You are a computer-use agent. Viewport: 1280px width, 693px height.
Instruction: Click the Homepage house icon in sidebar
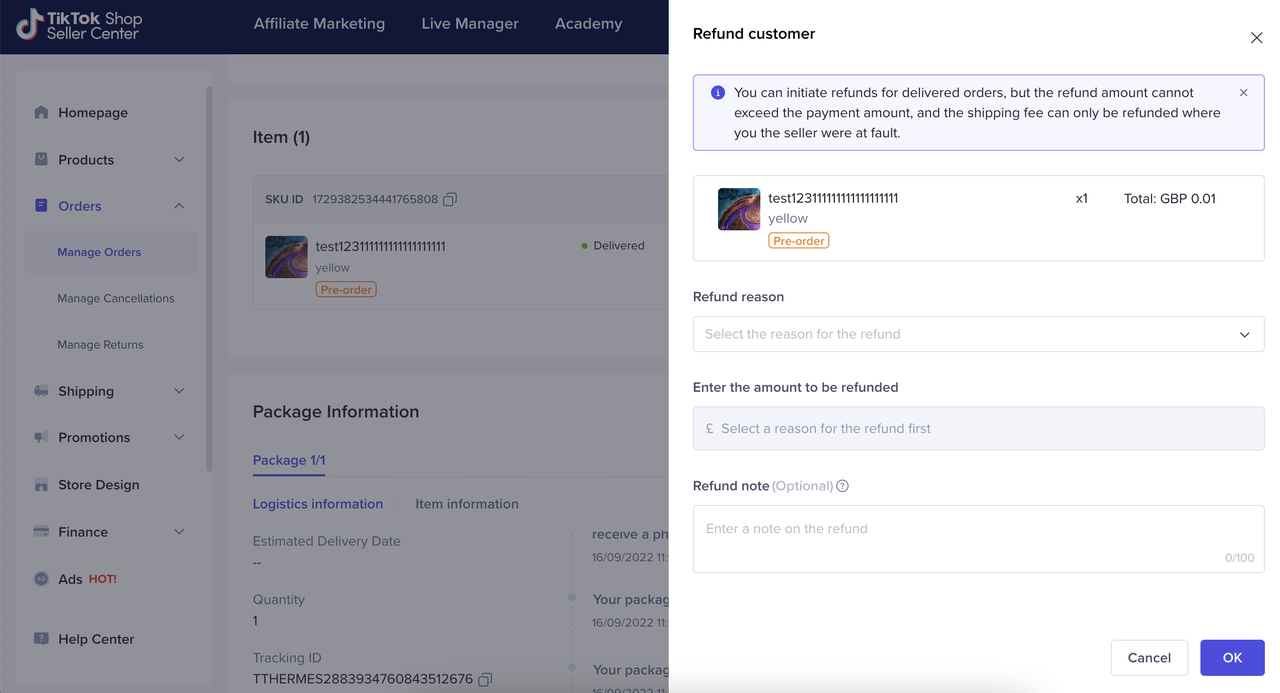pyautogui.click(x=41, y=113)
